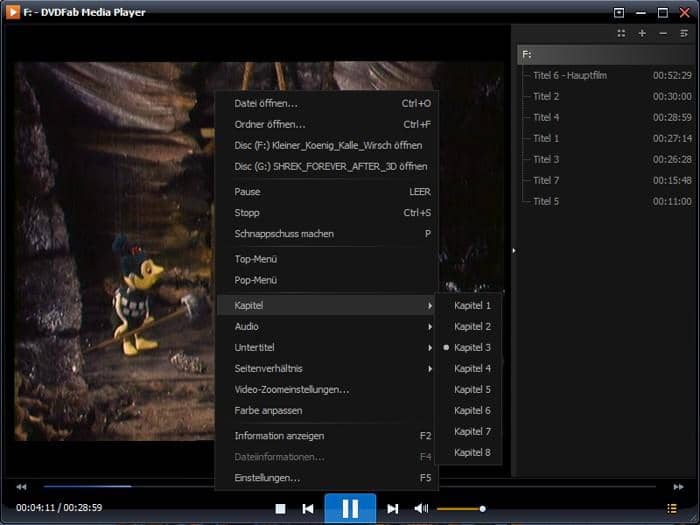Choose Schnappschuss machen menu entry
The height and width of the screenshot is (525, 700).
[x=326, y=234]
